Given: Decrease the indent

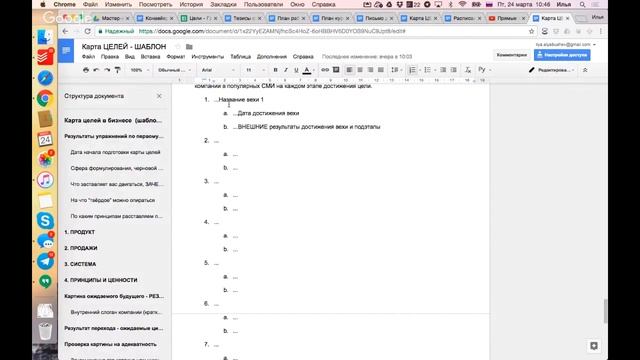Looking at the screenshot, I should (443, 70).
